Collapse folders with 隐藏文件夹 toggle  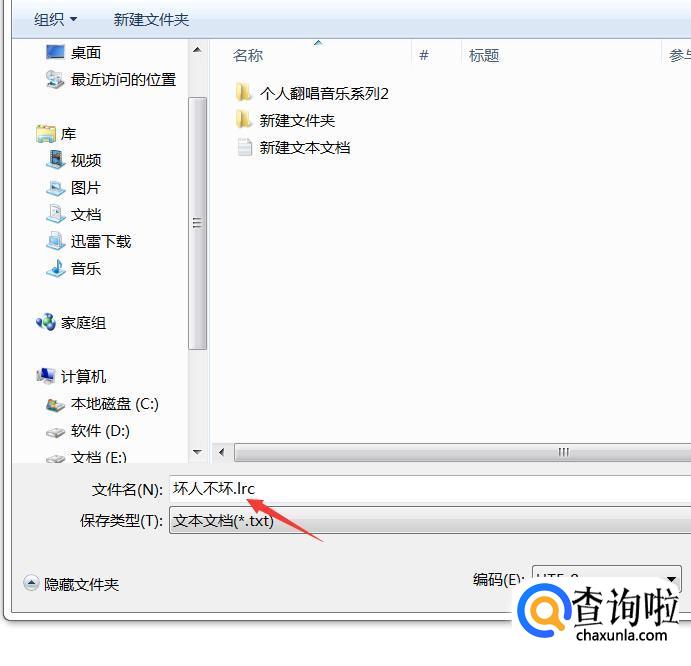point(71,584)
